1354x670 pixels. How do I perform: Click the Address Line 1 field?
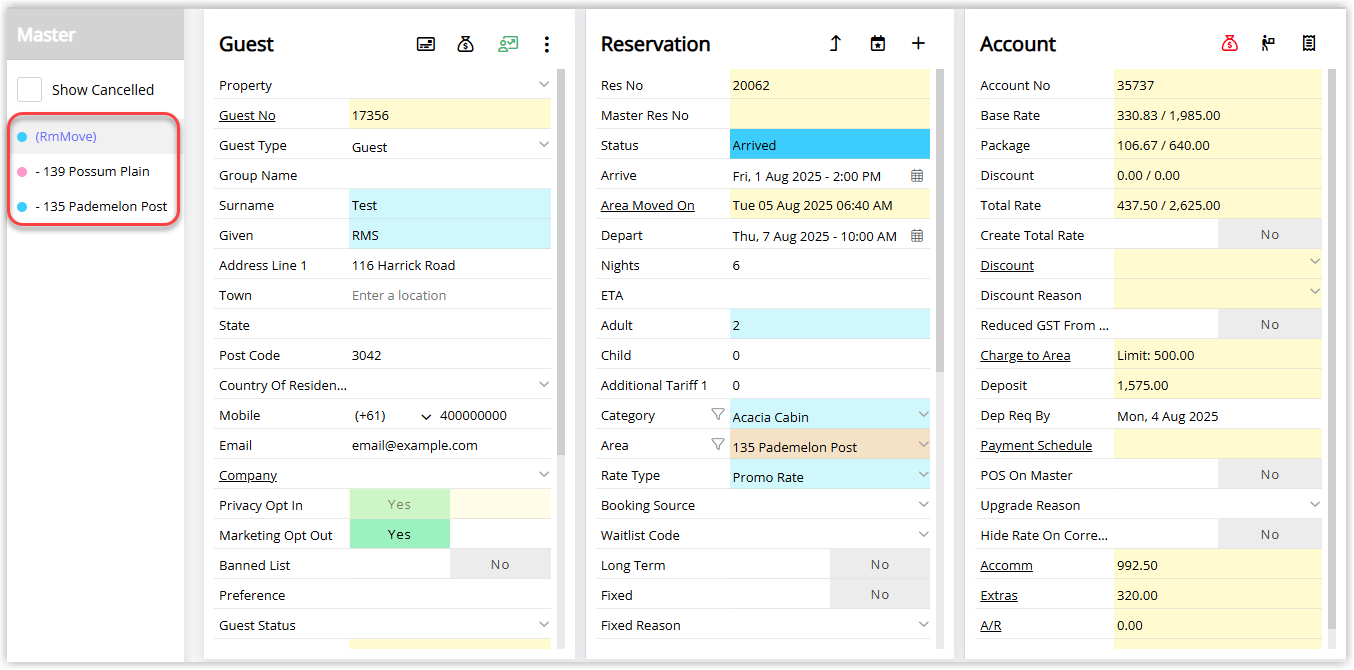click(450, 265)
